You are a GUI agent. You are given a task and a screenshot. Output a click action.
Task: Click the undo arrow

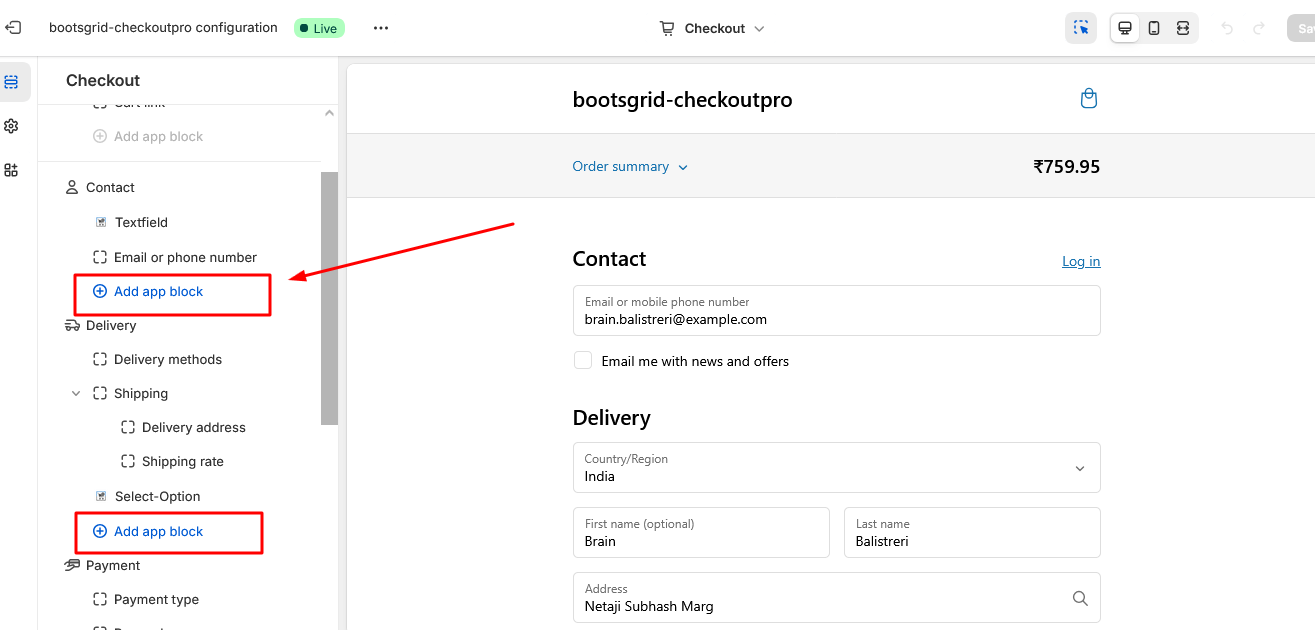coord(1227,28)
